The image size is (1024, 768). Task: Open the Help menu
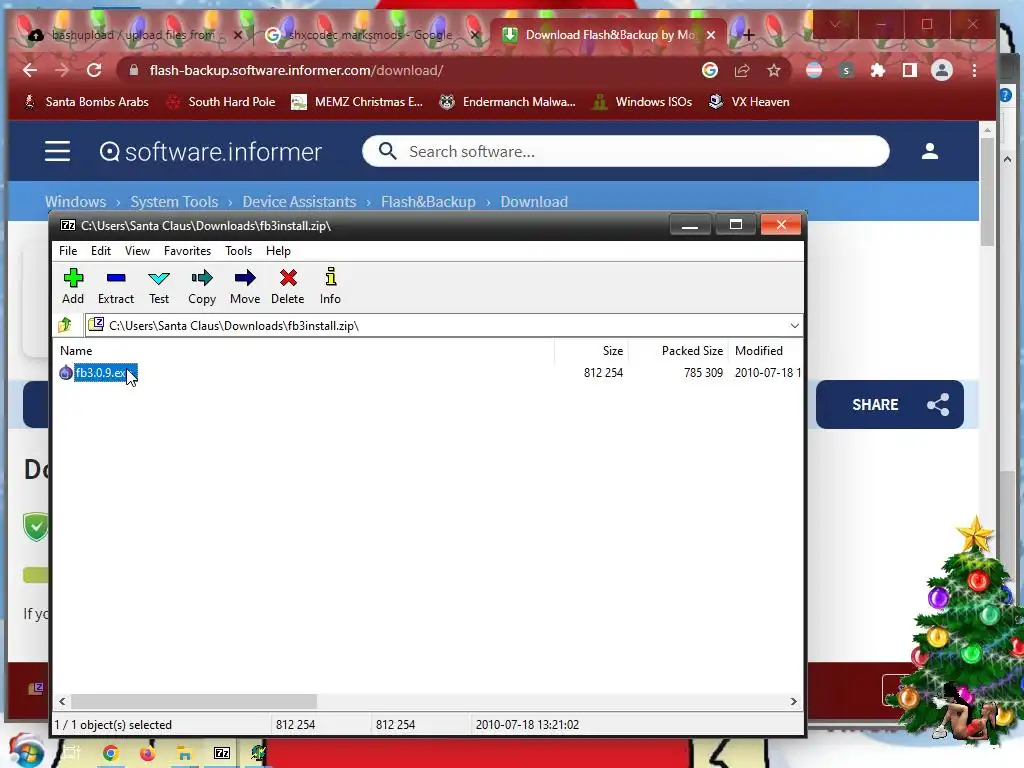pyautogui.click(x=278, y=251)
